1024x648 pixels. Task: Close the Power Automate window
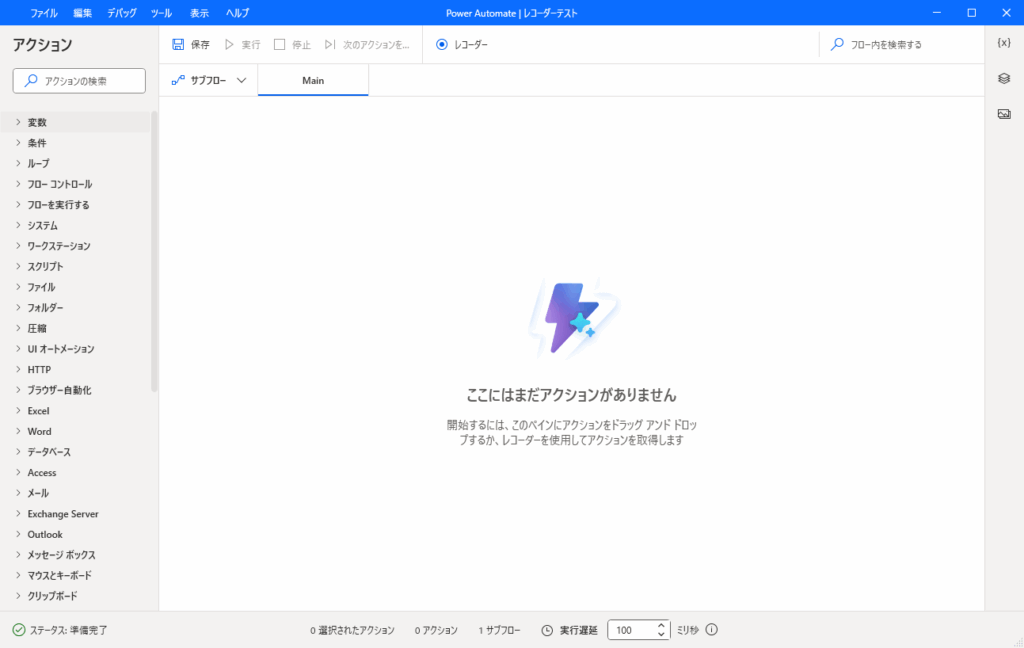point(1006,12)
